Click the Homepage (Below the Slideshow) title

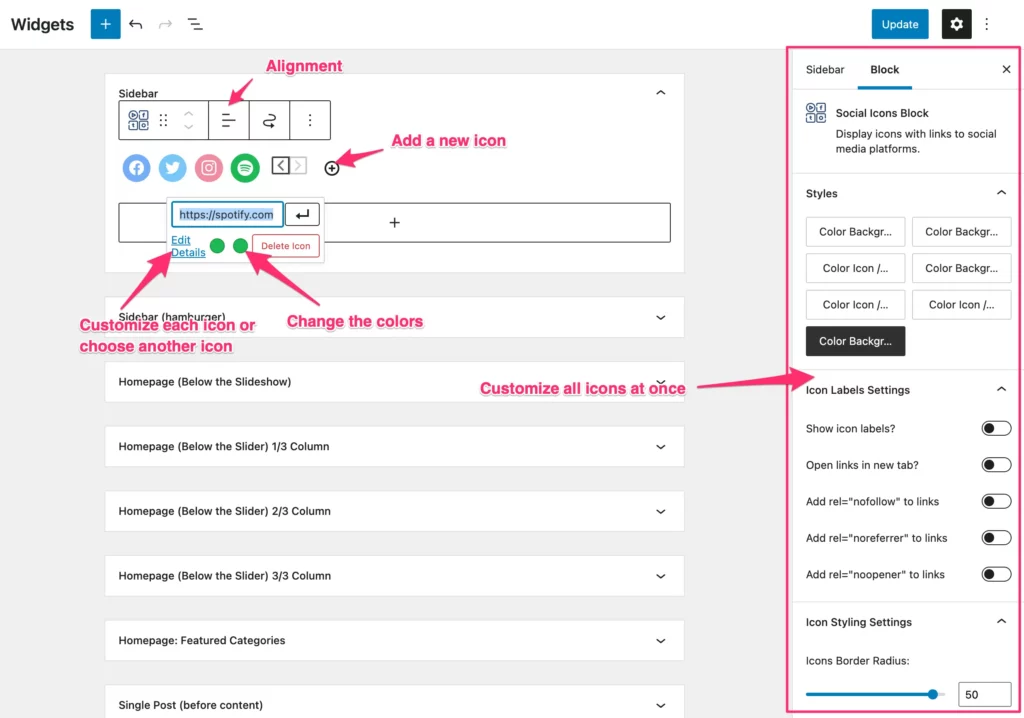point(204,382)
